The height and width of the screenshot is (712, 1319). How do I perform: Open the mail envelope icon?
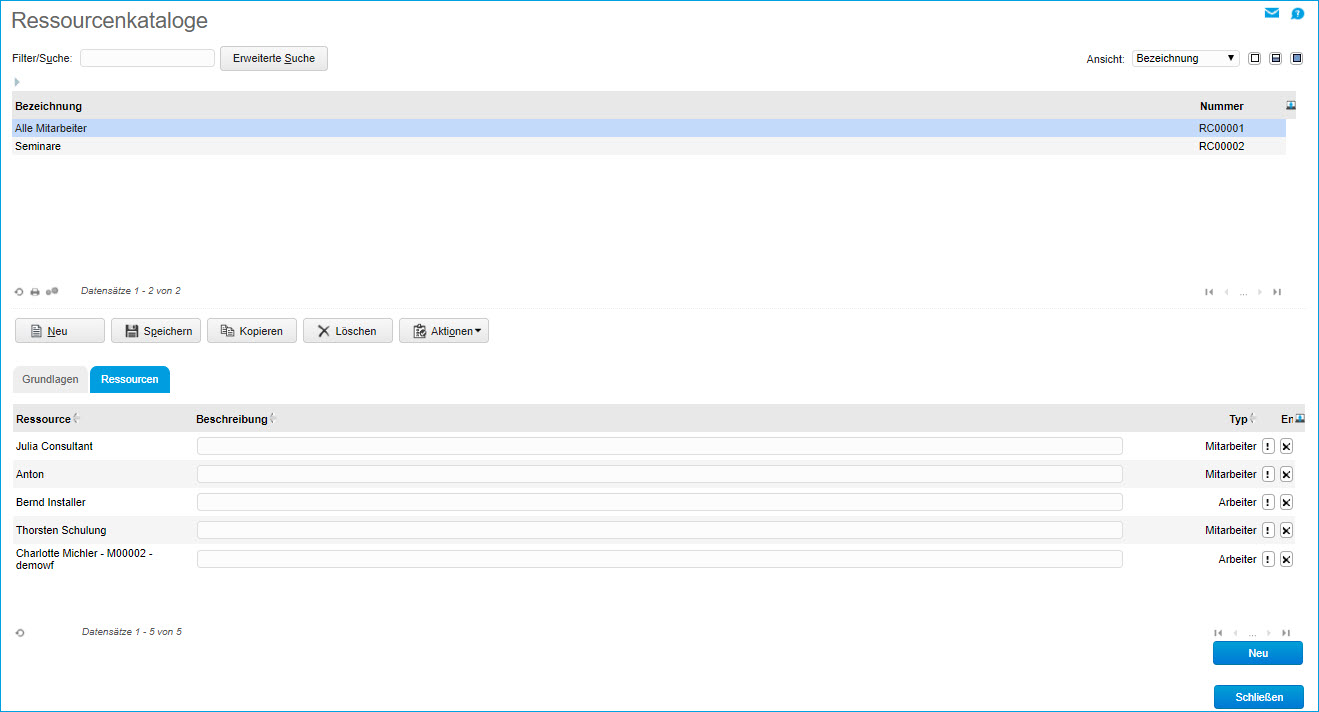coord(1272,13)
